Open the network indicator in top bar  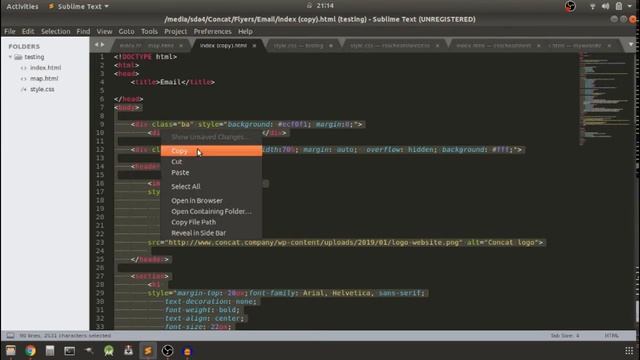pyautogui.click(x=592, y=7)
